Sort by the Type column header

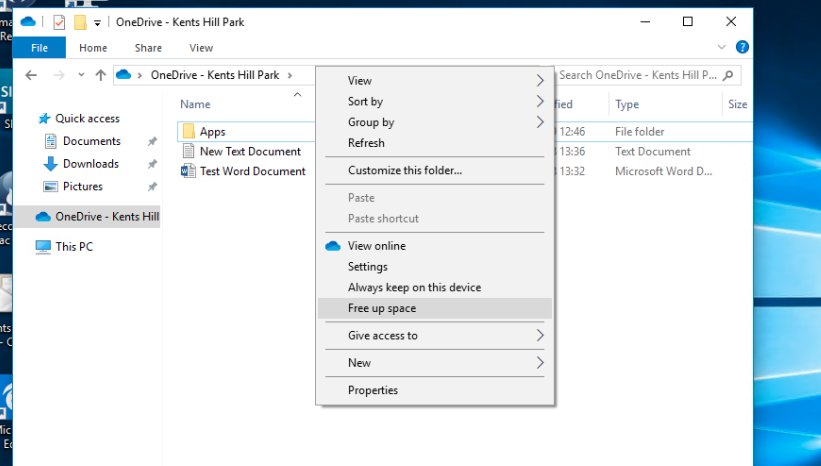click(627, 104)
